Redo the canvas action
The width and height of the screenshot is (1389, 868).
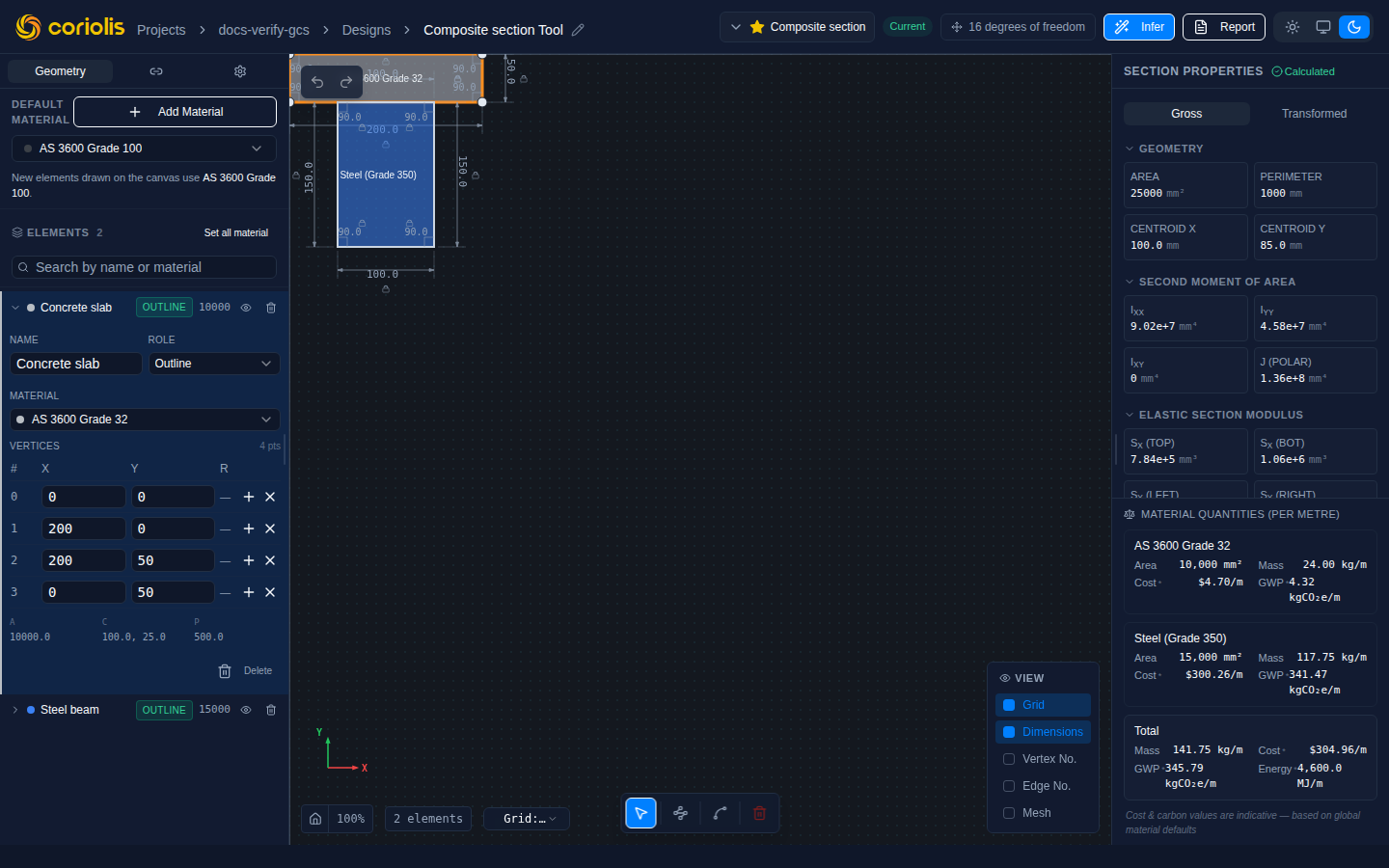click(x=346, y=82)
